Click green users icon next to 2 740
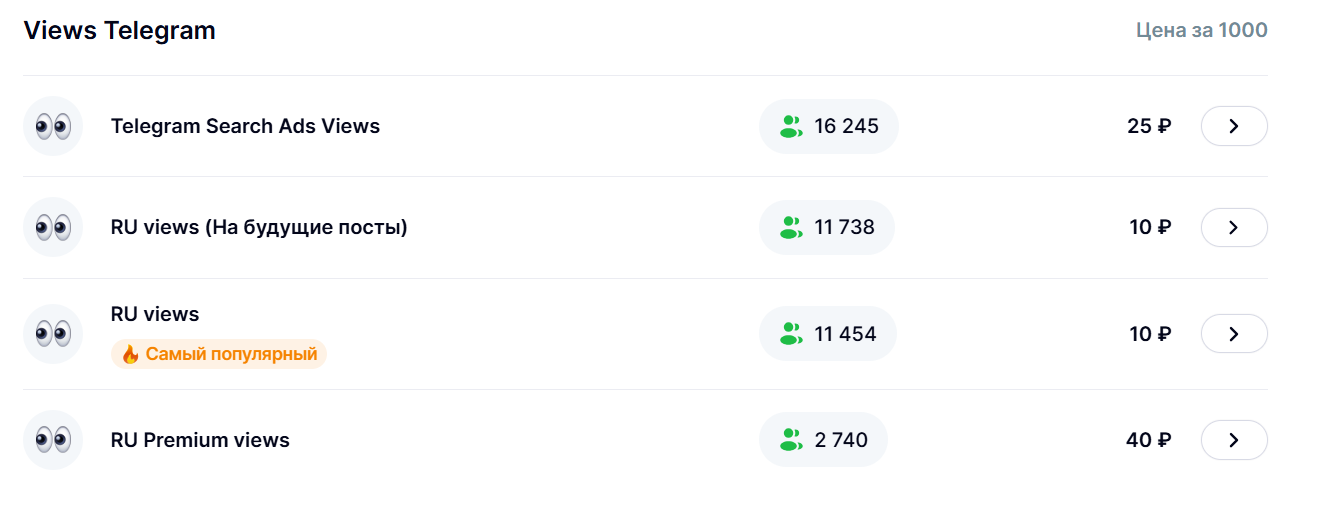This screenshot has height=522, width=1328. 791,440
